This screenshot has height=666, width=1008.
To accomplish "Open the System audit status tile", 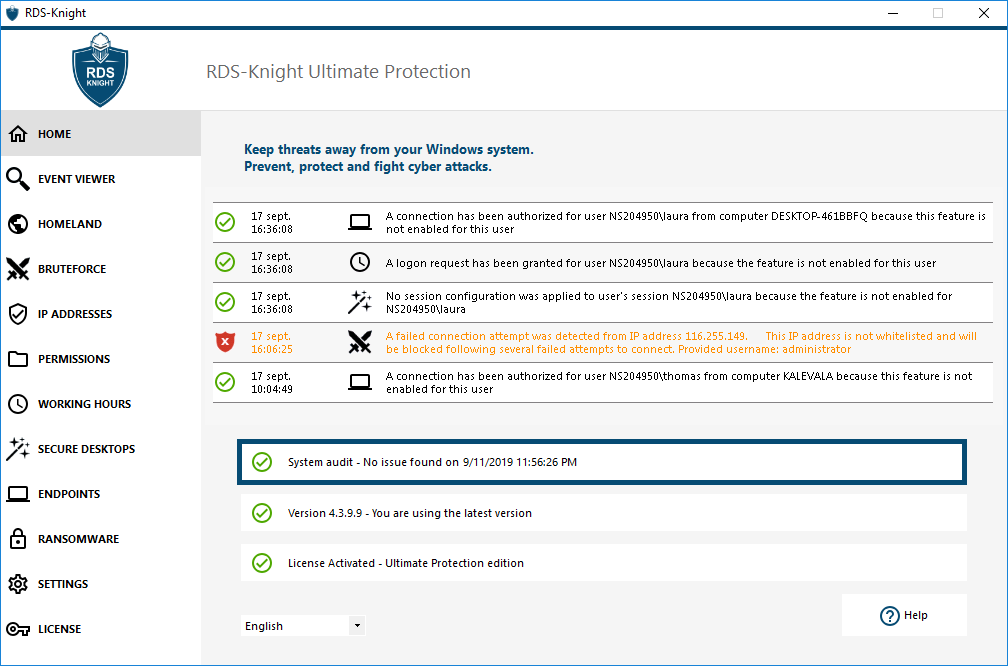I will [602, 462].
